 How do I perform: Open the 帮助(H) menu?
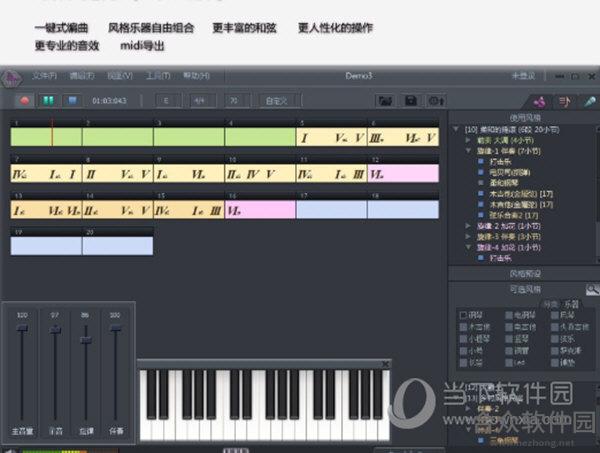click(x=196, y=76)
